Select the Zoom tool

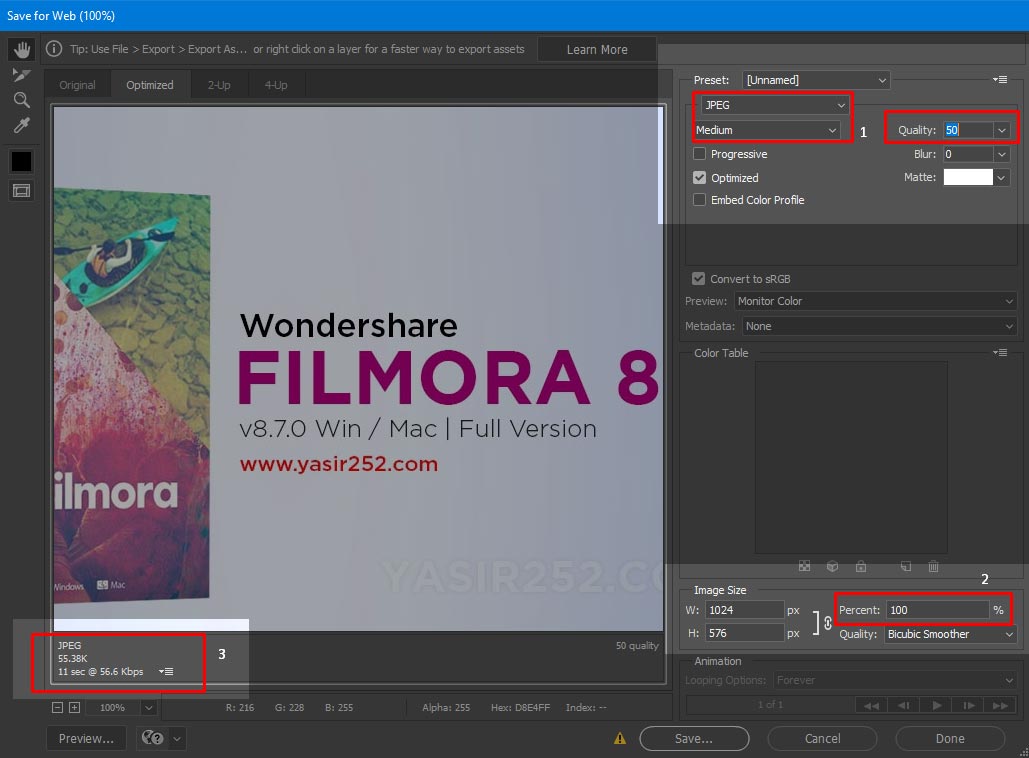click(22, 100)
